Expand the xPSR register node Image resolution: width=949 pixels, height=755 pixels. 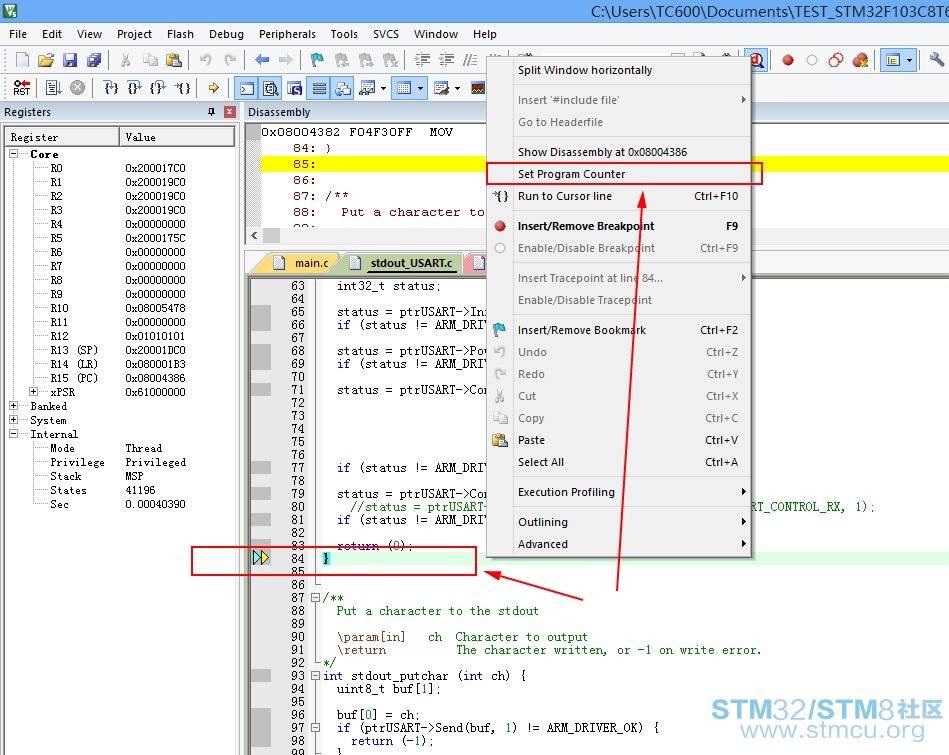(33, 392)
